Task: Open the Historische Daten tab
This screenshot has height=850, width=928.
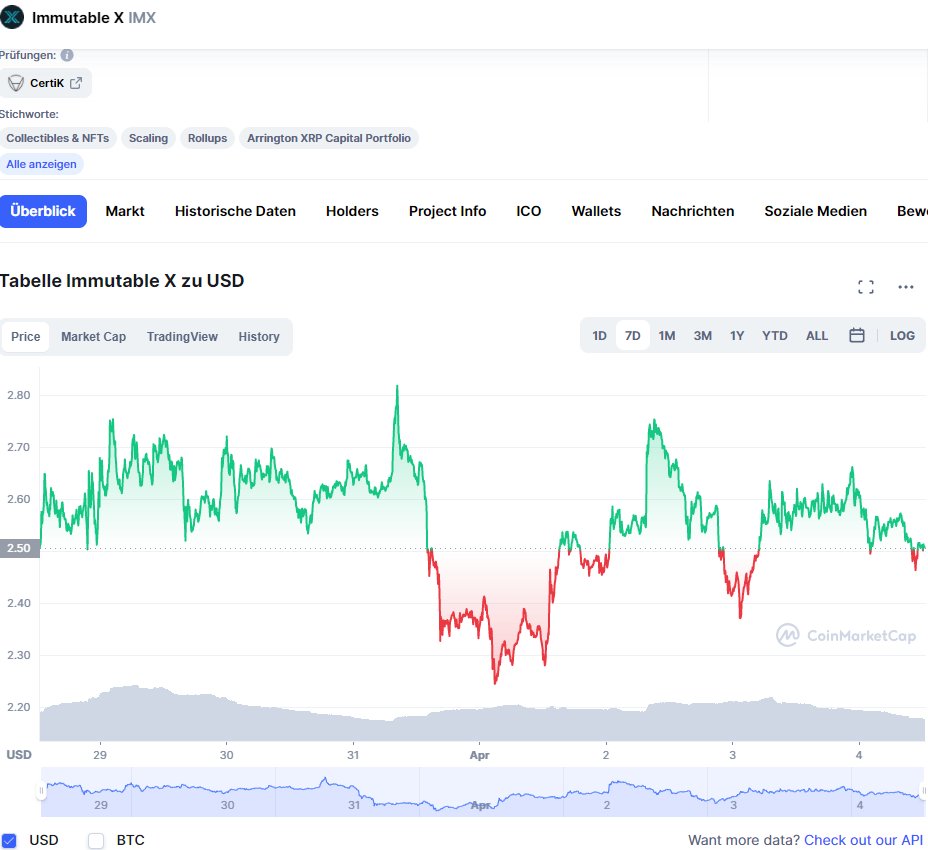Action: coord(235,211)
